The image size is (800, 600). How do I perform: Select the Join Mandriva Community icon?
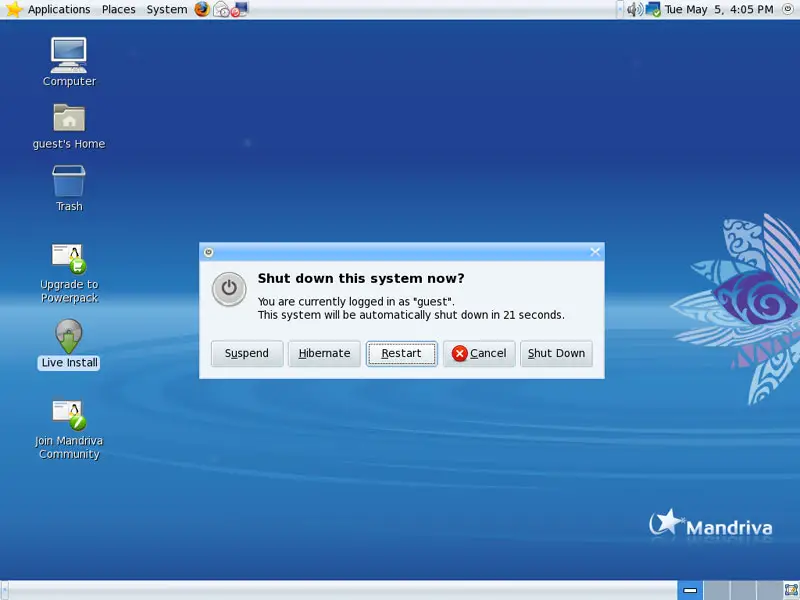(x=69, y=430)
